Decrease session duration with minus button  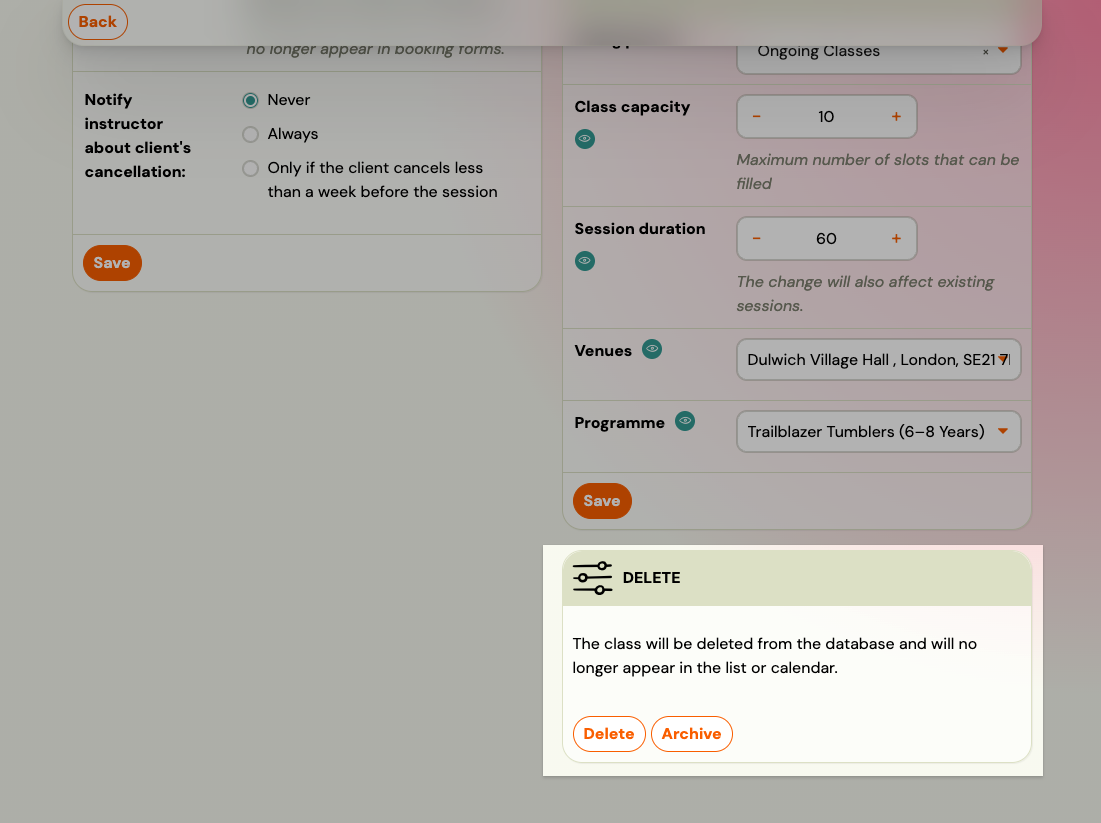coord(757,239)
